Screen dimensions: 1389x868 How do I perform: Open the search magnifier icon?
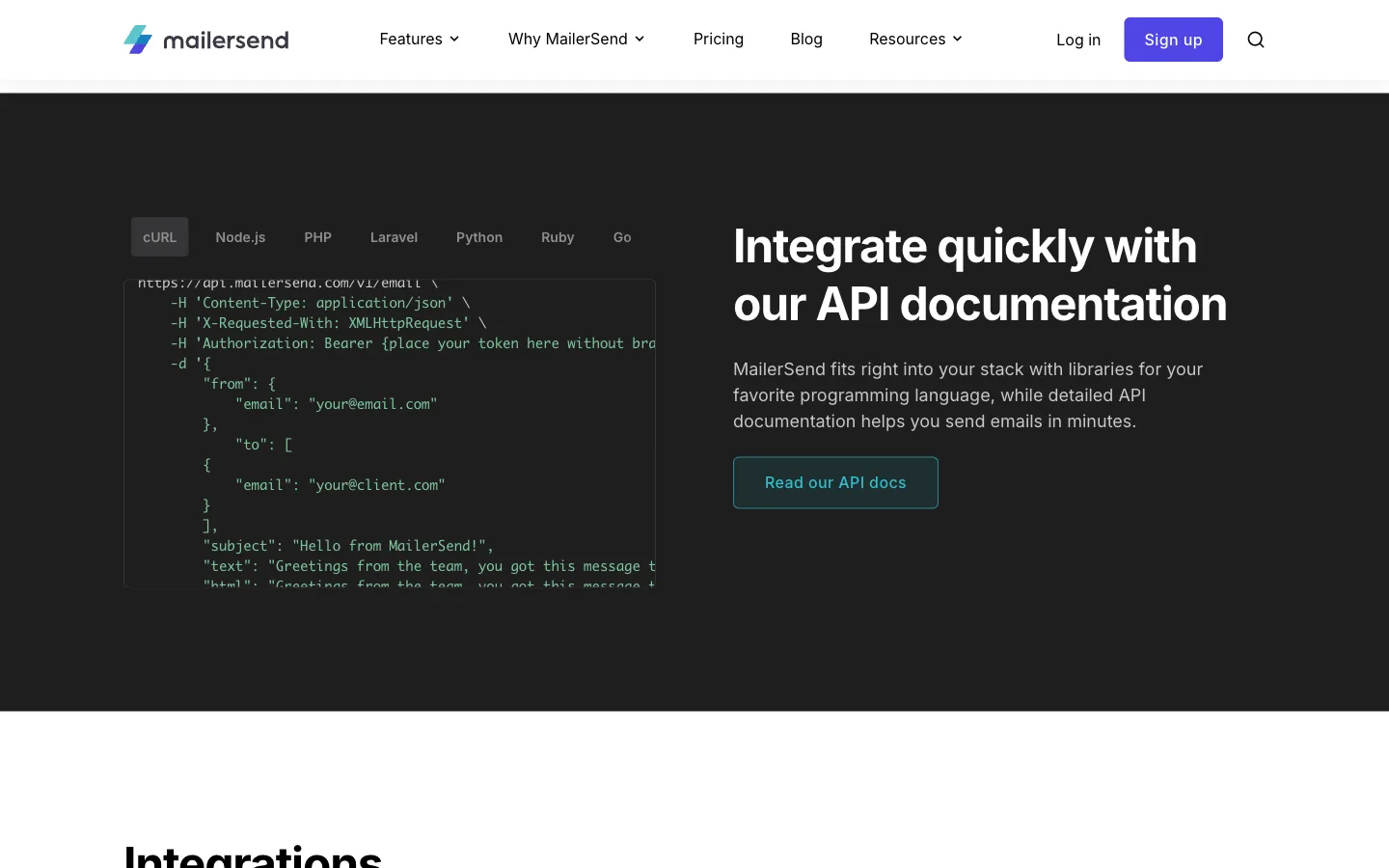[1255, 40]
